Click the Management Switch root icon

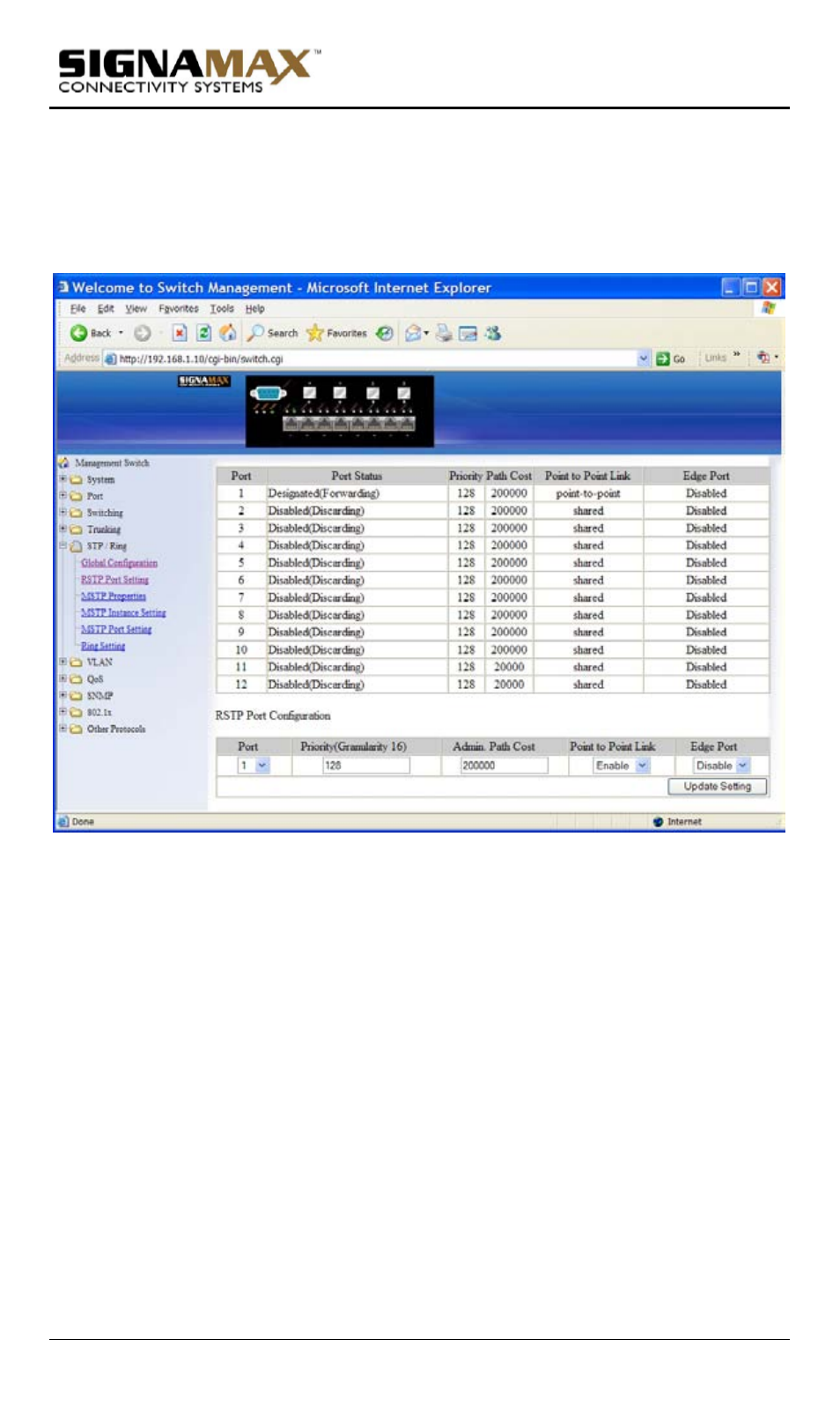pyautogui.click(x=63, y=463)
